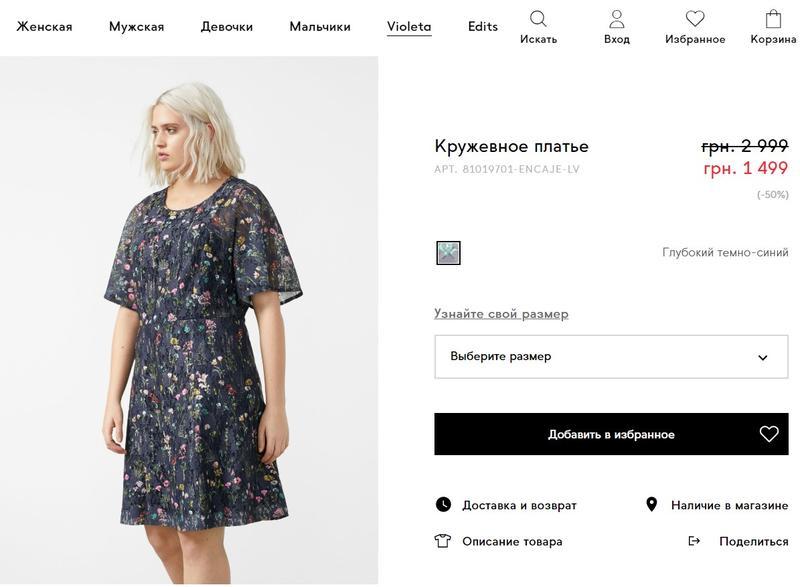Click the size dropdown chevron arrow
Screen dimensions: 800x587
point(763,358)
